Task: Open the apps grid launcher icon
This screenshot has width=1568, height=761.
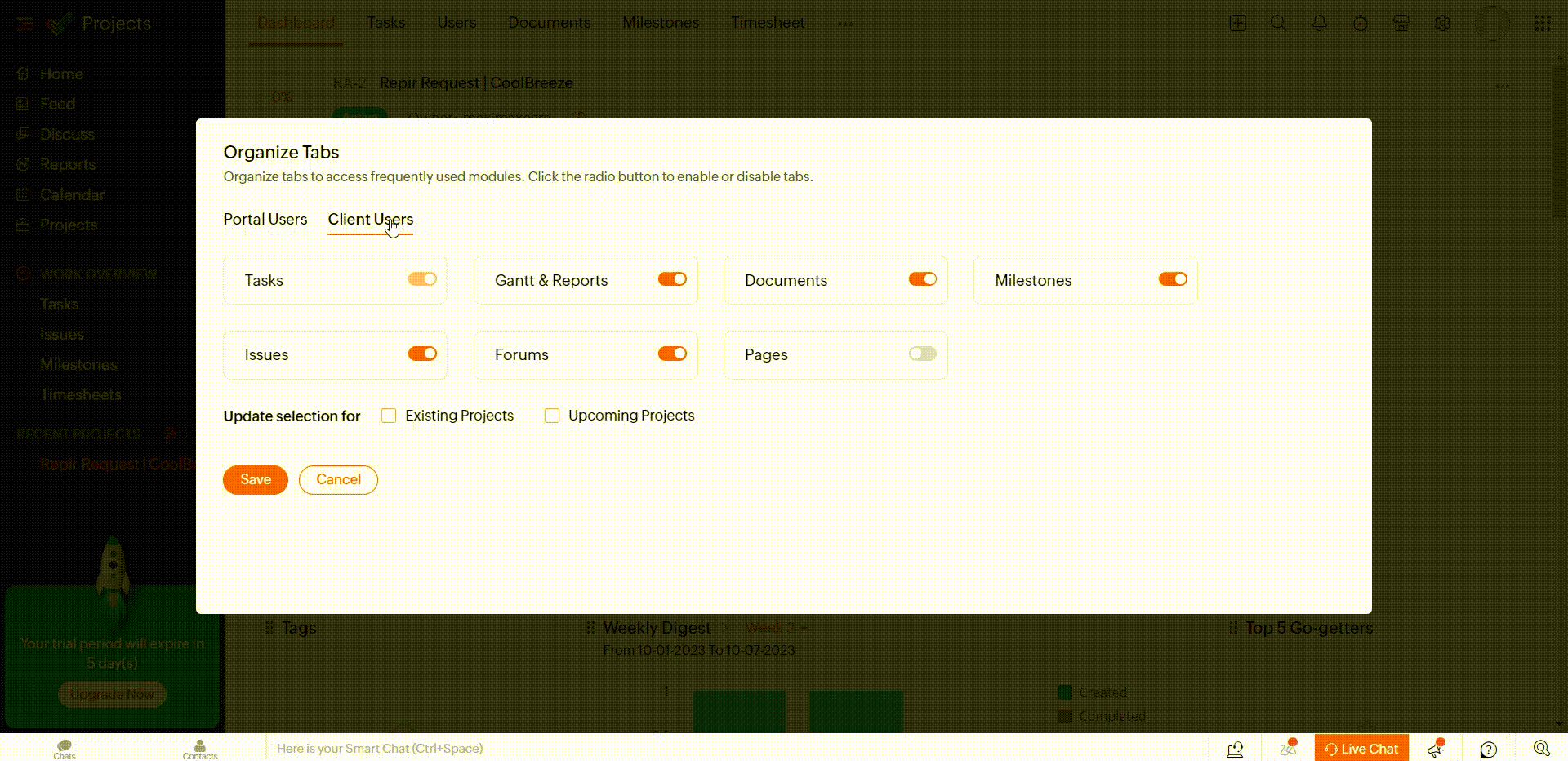Action: click(1542, 24)
